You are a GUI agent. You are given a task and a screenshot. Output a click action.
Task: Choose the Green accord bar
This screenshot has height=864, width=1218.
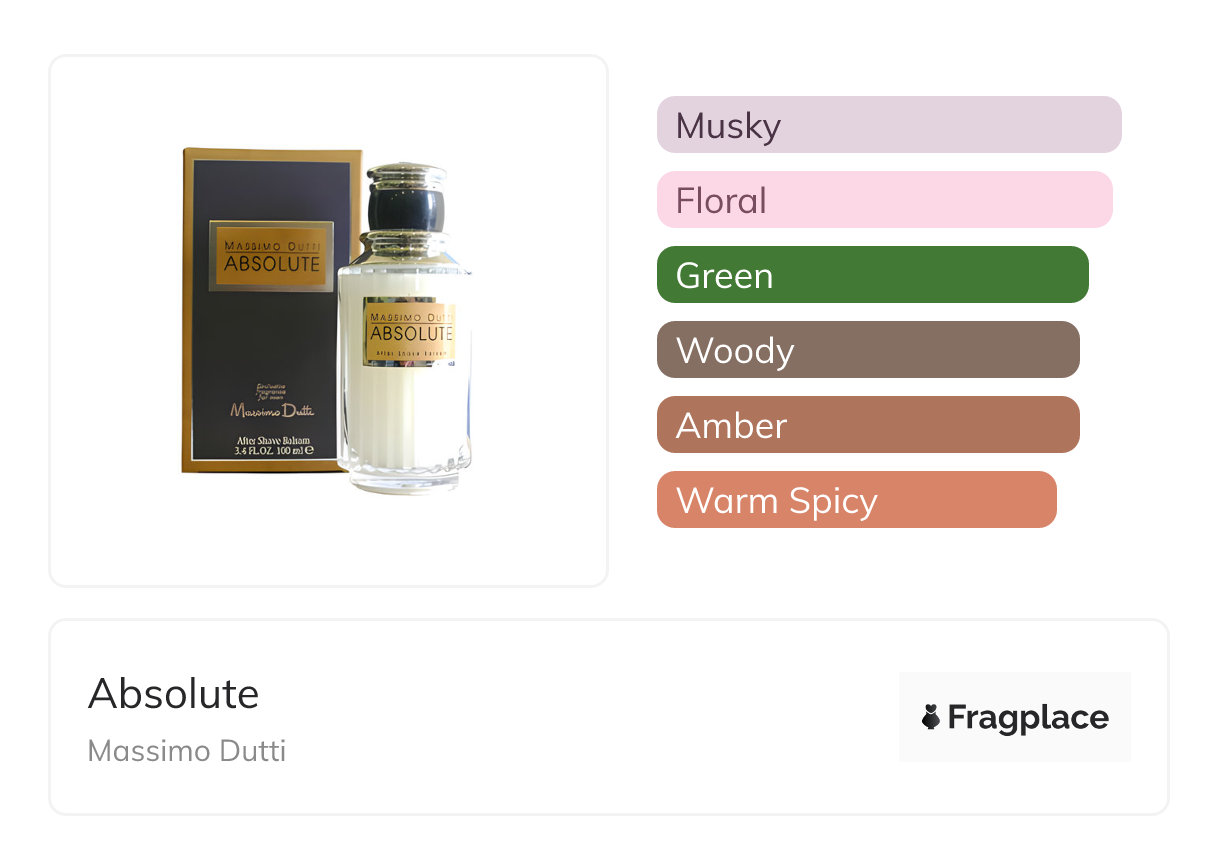pyautogui.click(x=873, y=275)
